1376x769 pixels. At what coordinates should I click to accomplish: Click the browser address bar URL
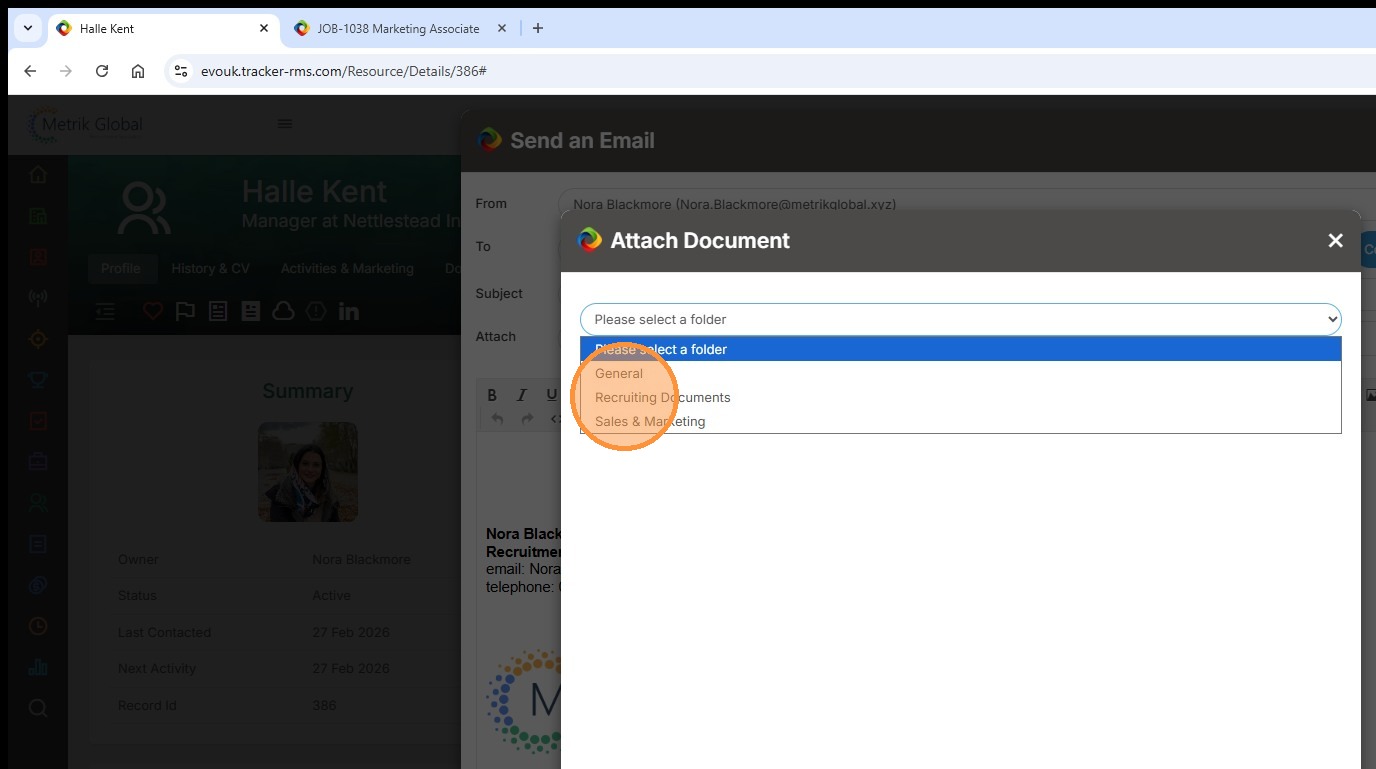point(344,71)
